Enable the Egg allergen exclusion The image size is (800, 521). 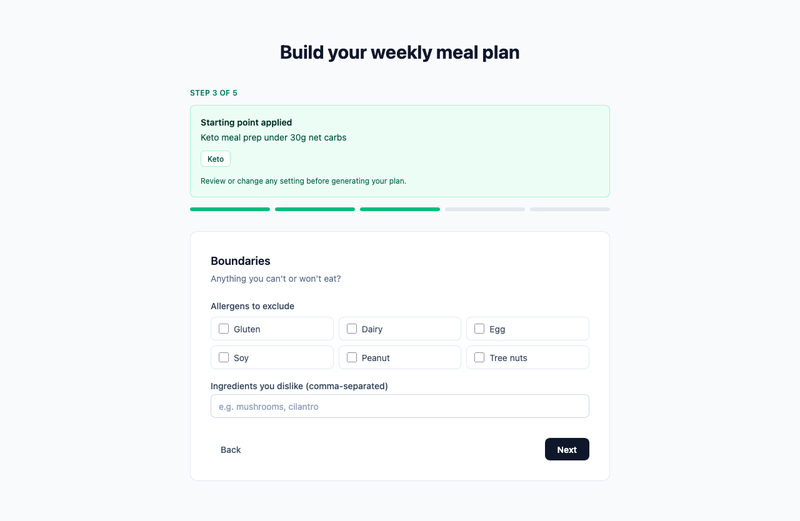(x=479, y=329)
